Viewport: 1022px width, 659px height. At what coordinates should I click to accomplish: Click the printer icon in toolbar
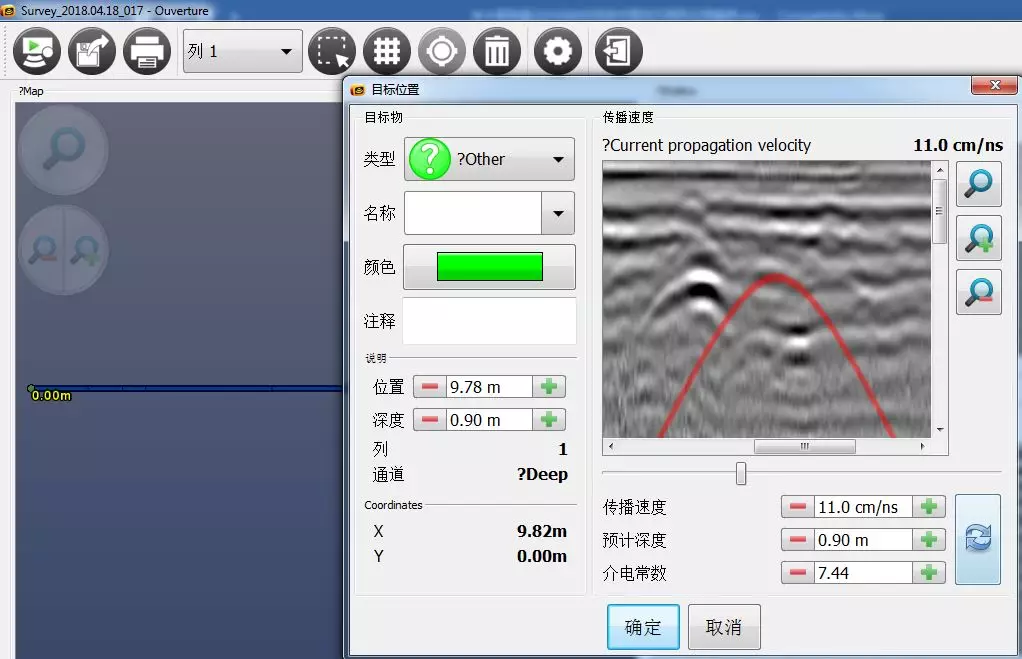tap(147, 50)
